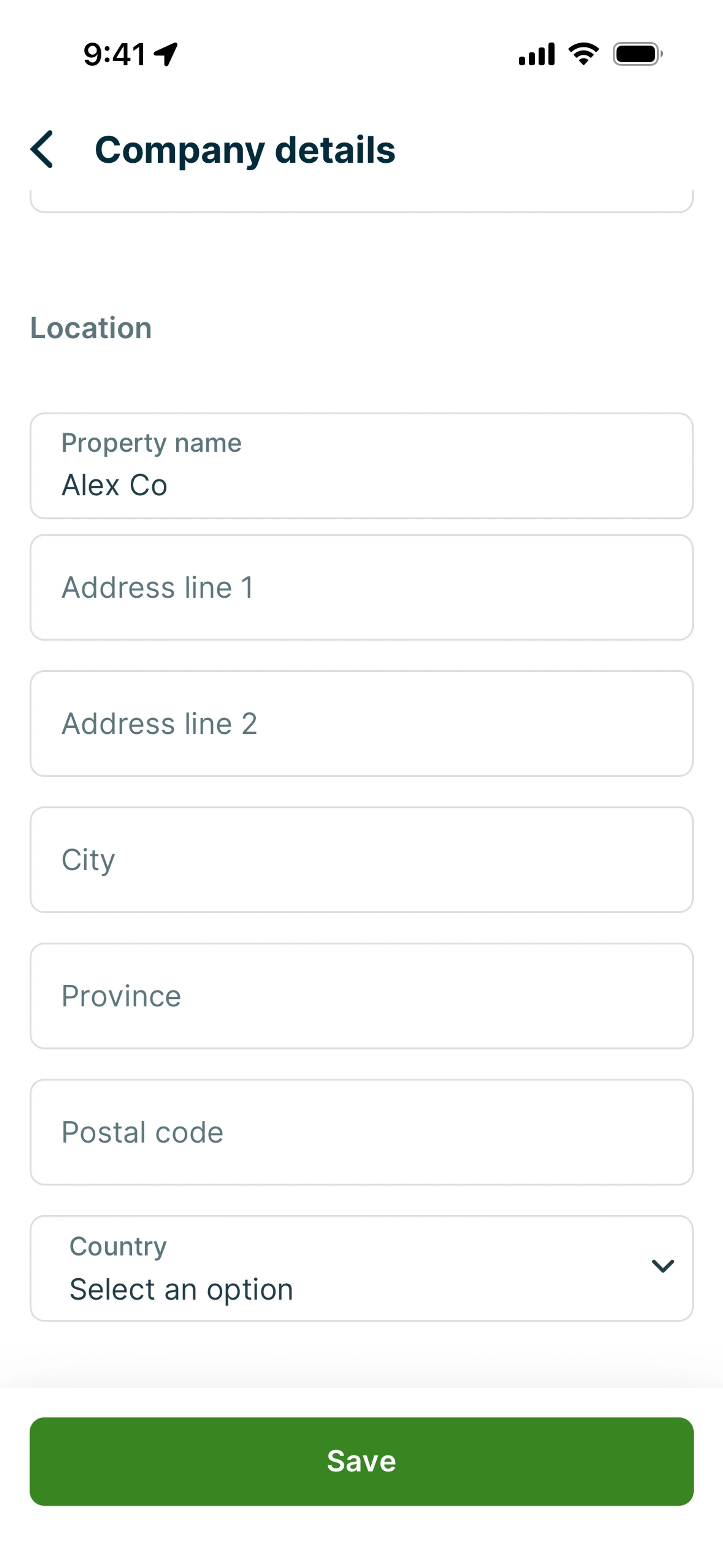
Task: Focus the Address line 1 field
Action: (x=361, y=587)
